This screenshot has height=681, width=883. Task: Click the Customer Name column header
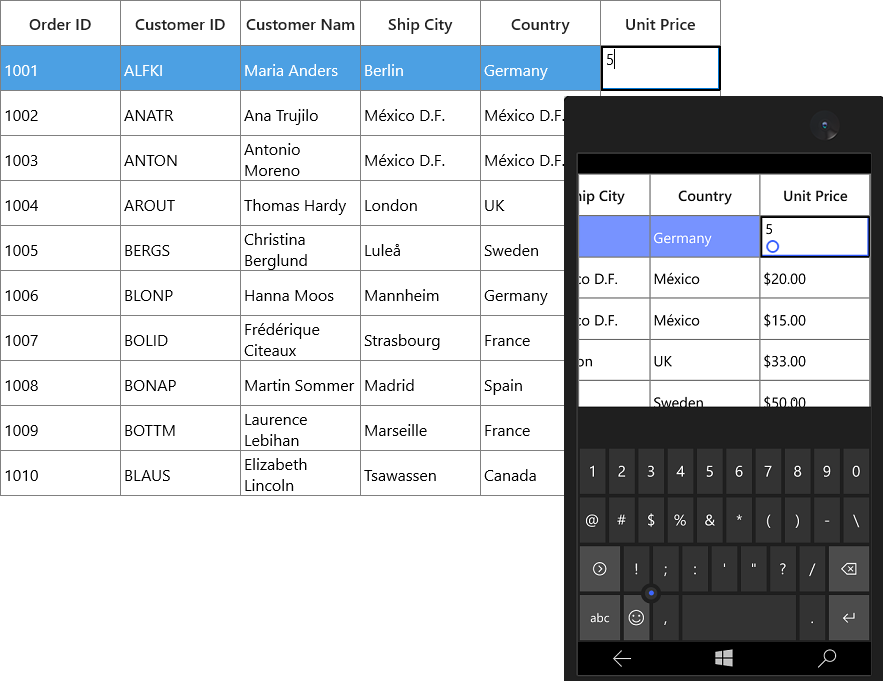(300, 24)
